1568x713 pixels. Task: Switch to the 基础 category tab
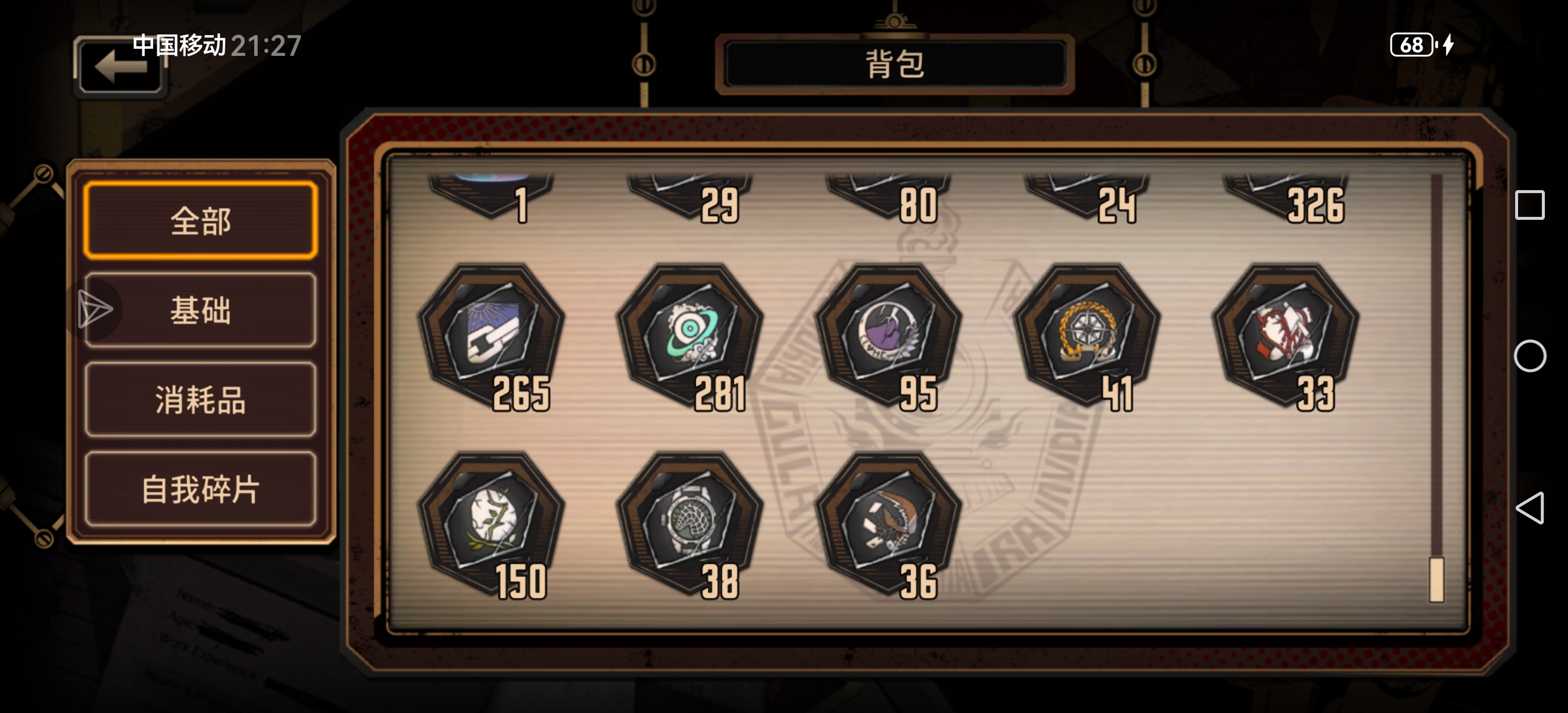201,310
